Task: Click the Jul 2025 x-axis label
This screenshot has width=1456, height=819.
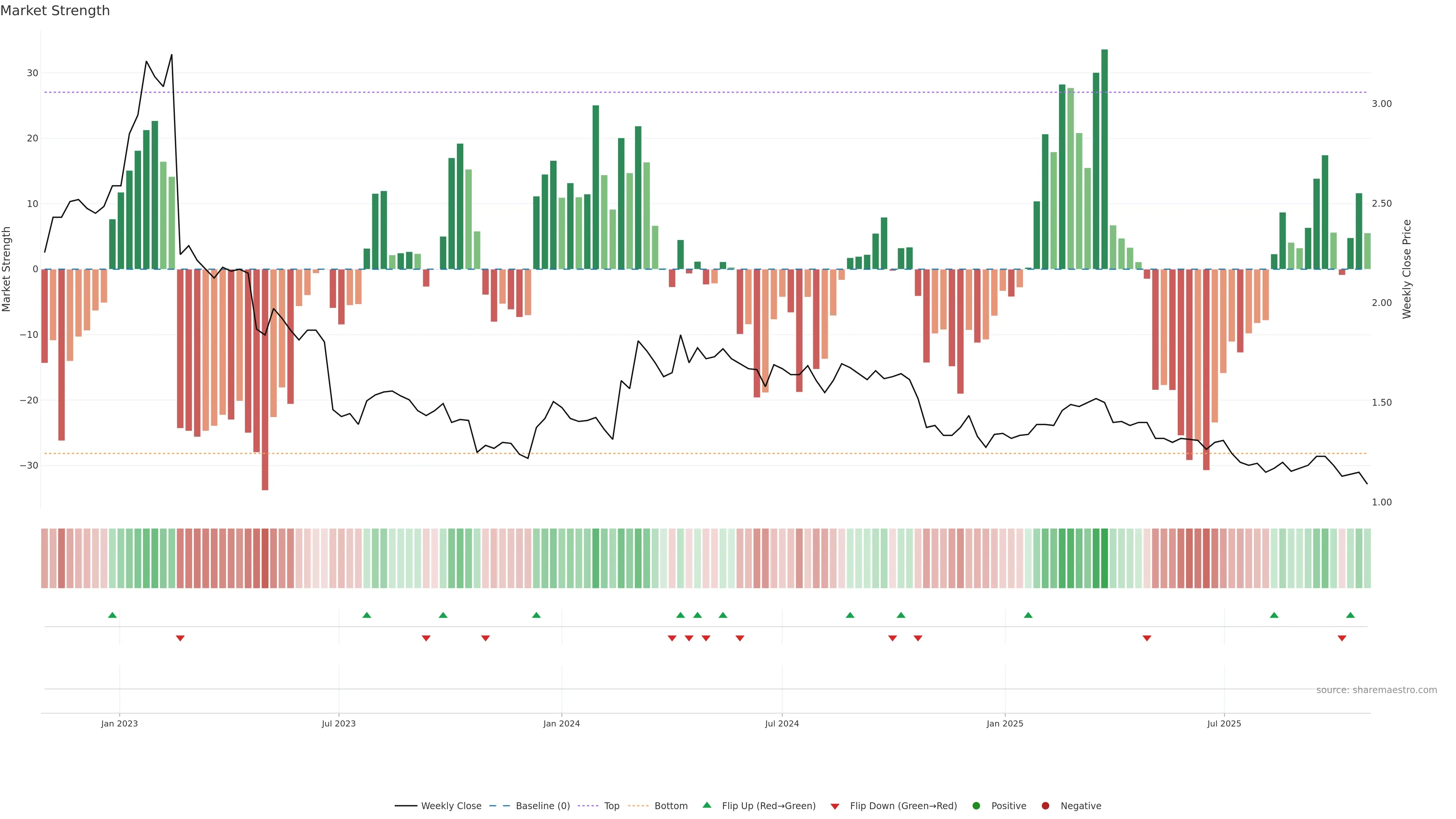Action: click(1224, 723)
